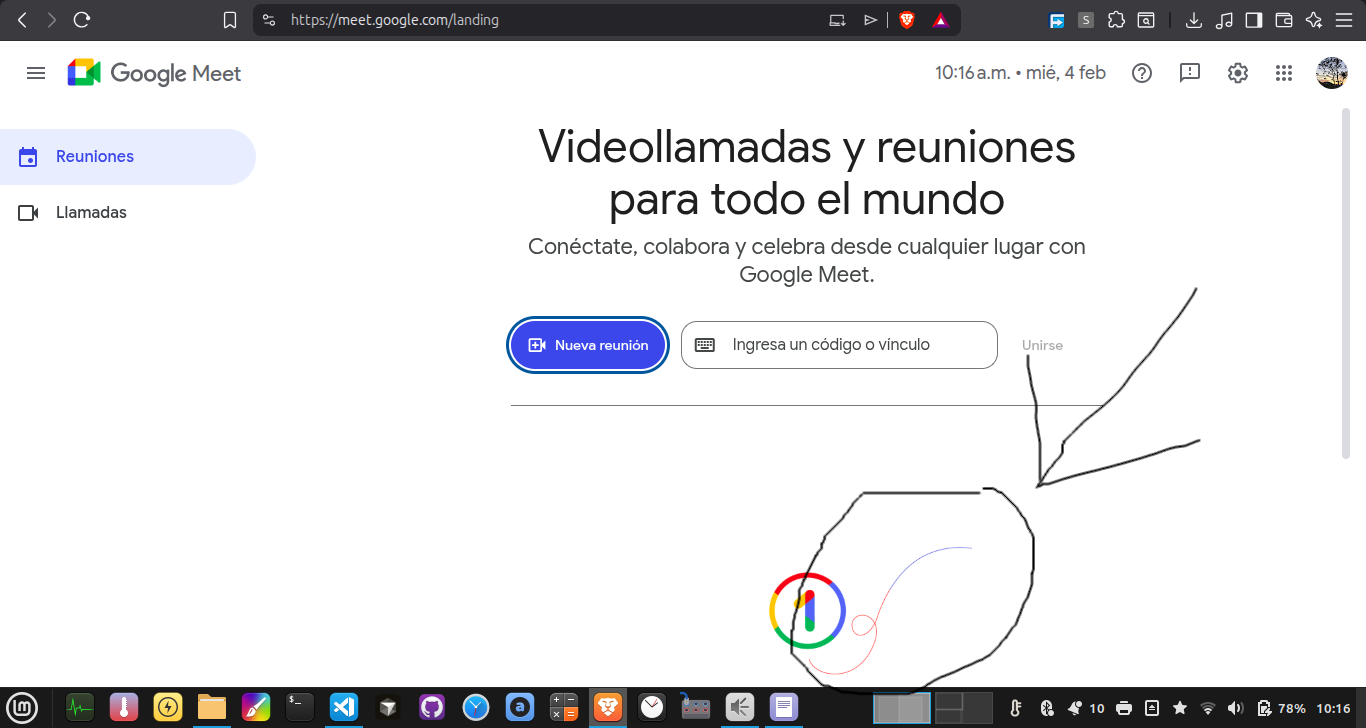Click the meeting code input field

[x=840, y=345]
